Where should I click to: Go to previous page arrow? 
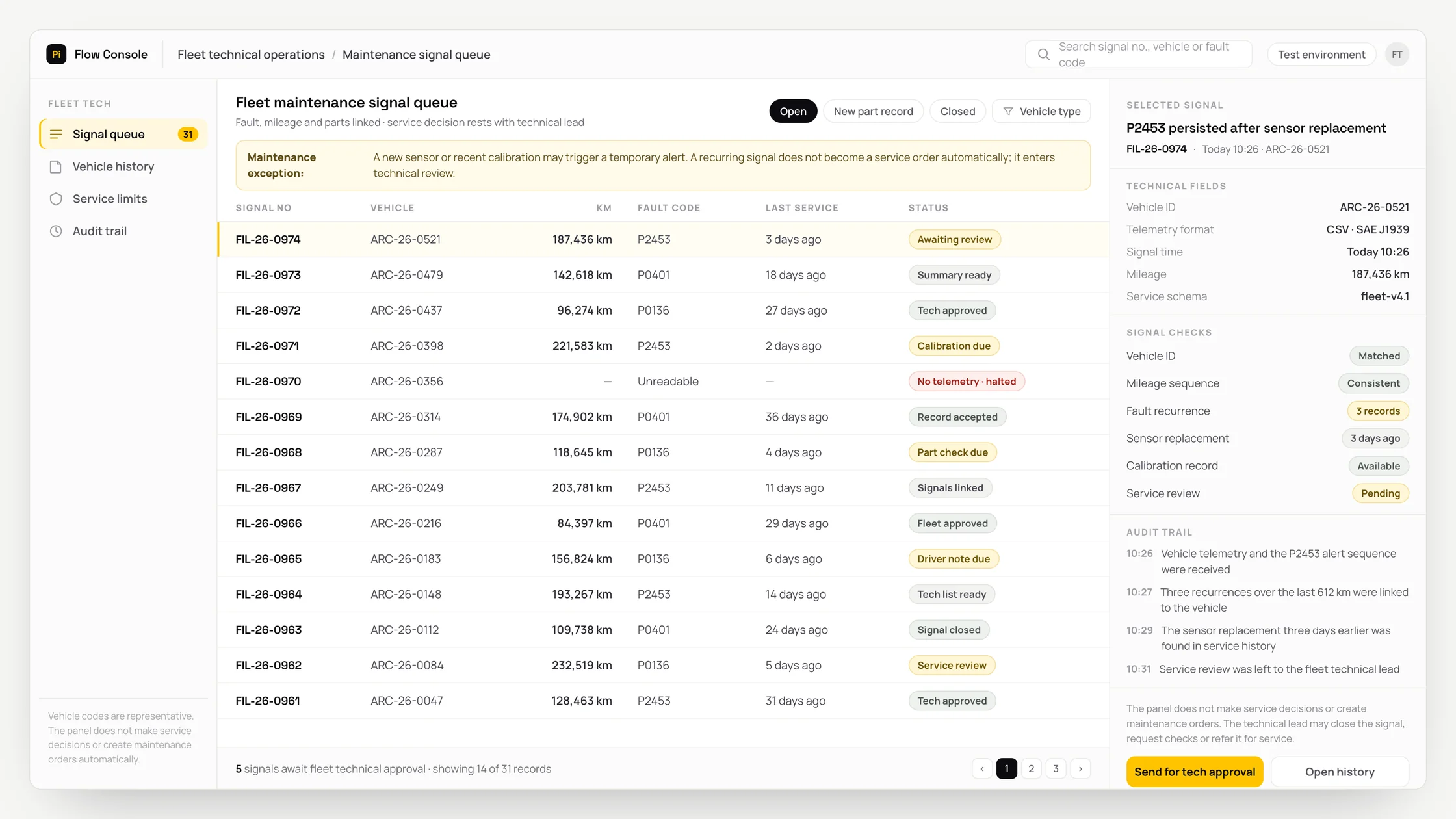982,769
